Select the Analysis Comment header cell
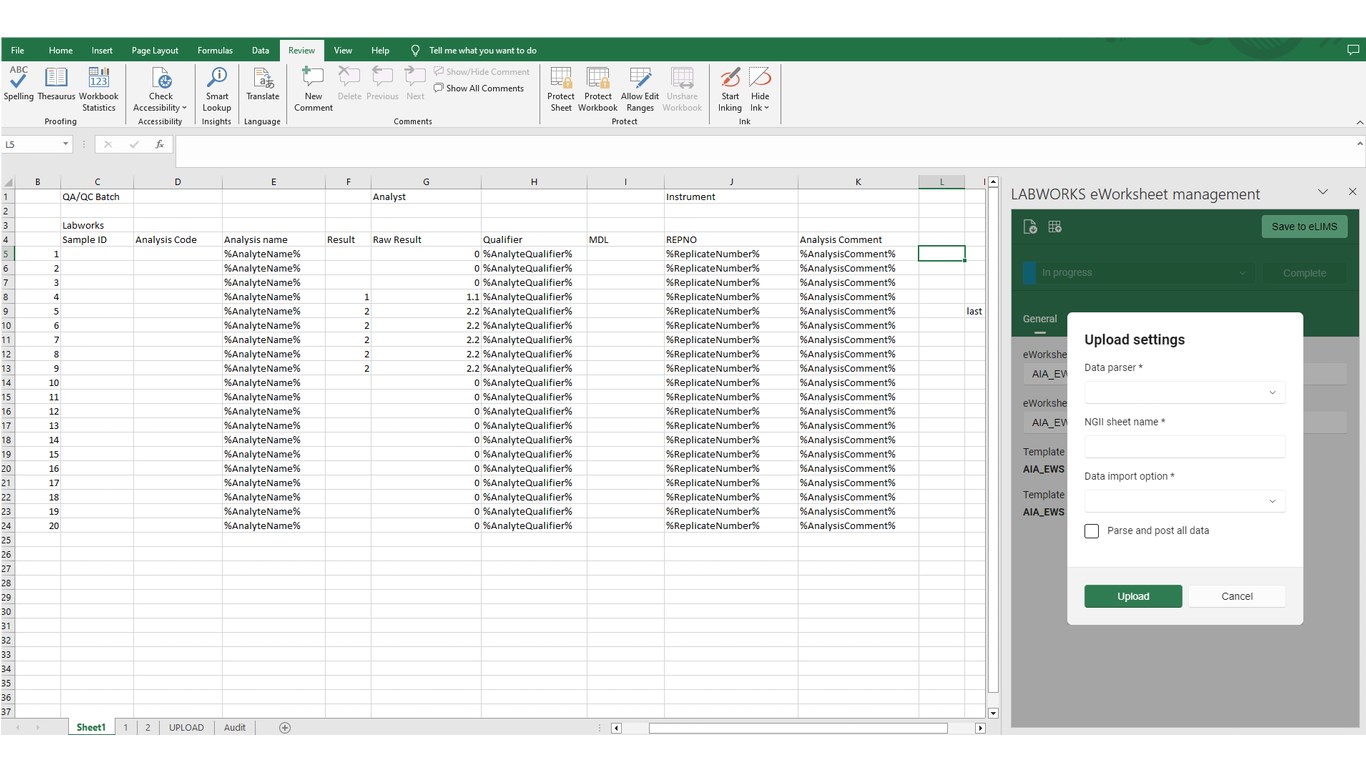The image size is (1366, 768). click(x=858, y=240)
